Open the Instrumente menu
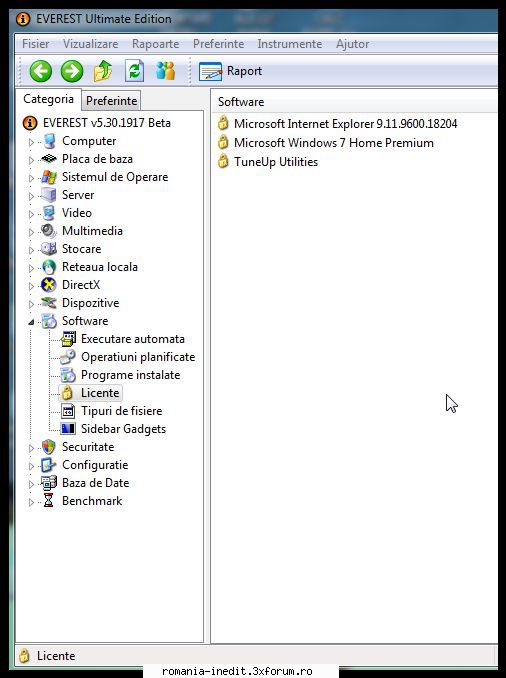Image resolution: width=506 pixels, height=678 pixels. coord(290,44)
